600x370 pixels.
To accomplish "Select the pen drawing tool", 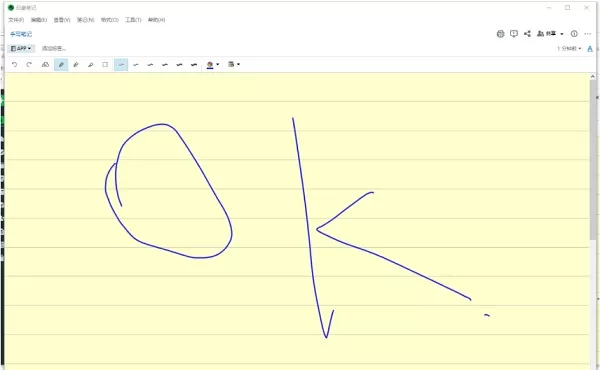I will [x=61, y=65].
